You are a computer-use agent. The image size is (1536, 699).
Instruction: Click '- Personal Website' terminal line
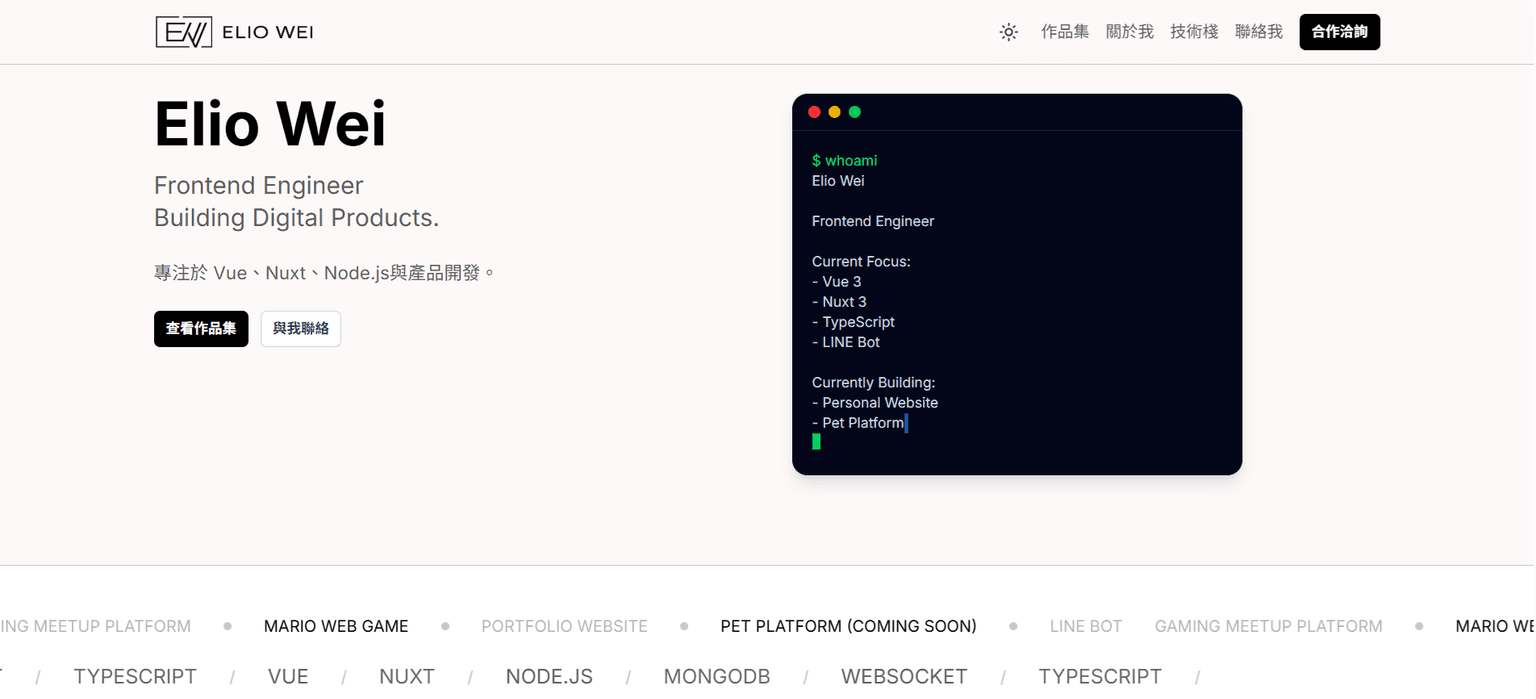pos(875,403)
